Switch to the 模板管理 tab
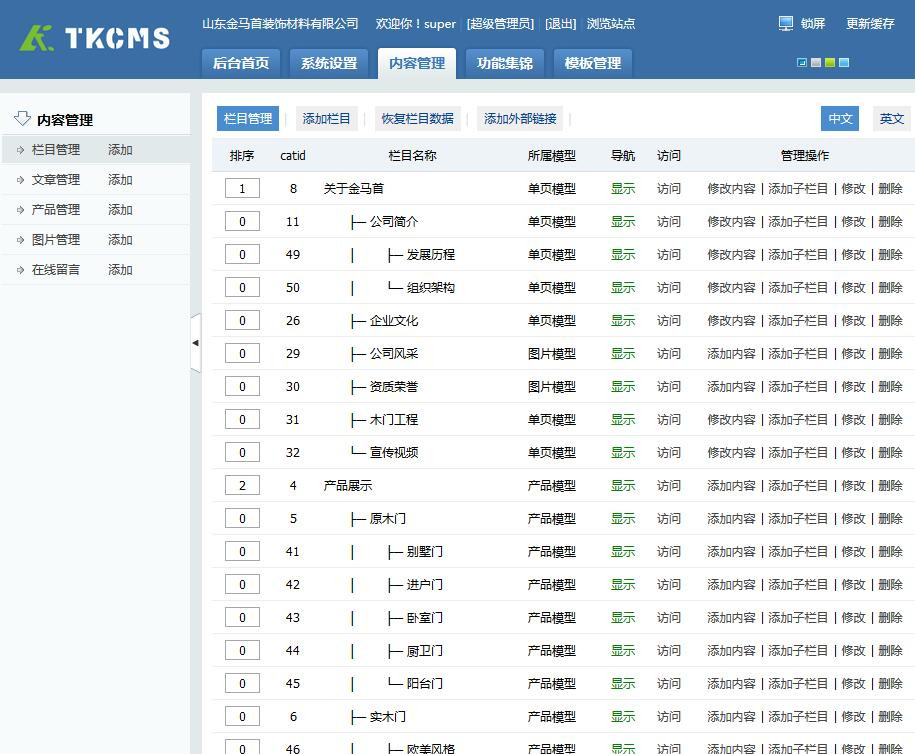Viewport: 915px width, 754px height. pos(593,63)
